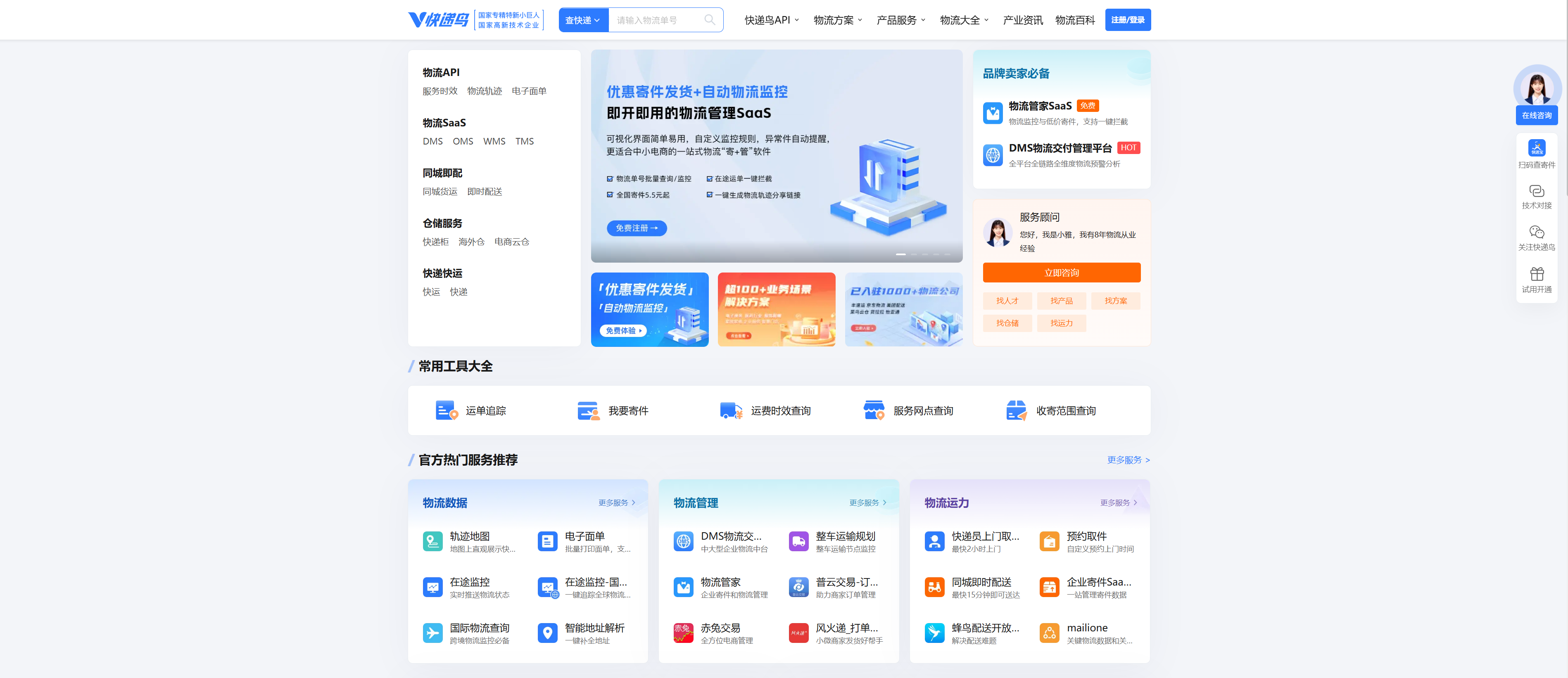This screenshot has height=678, width=1568.
Task: Open 更多服务 in 物流管理 card
Action: [867, 503]
